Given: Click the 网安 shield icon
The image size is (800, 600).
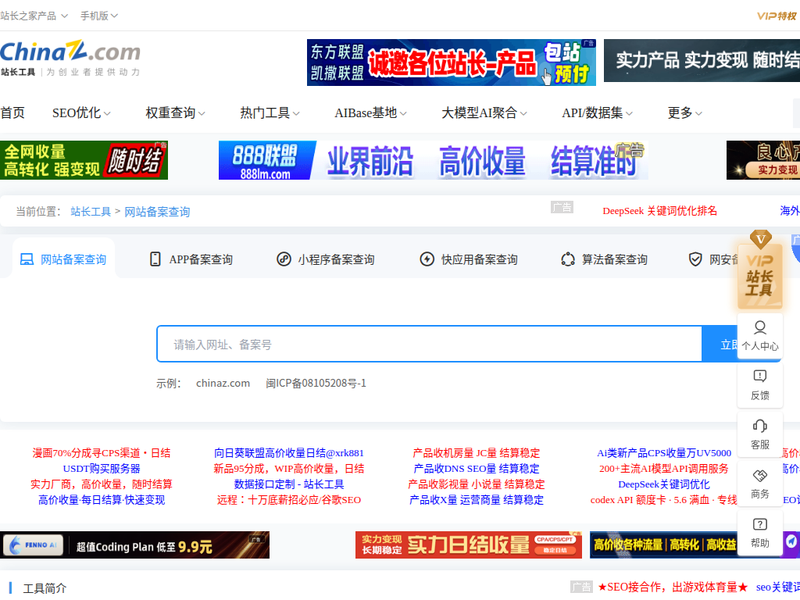Looking at the screenshot, I should (x=695, y=259).
